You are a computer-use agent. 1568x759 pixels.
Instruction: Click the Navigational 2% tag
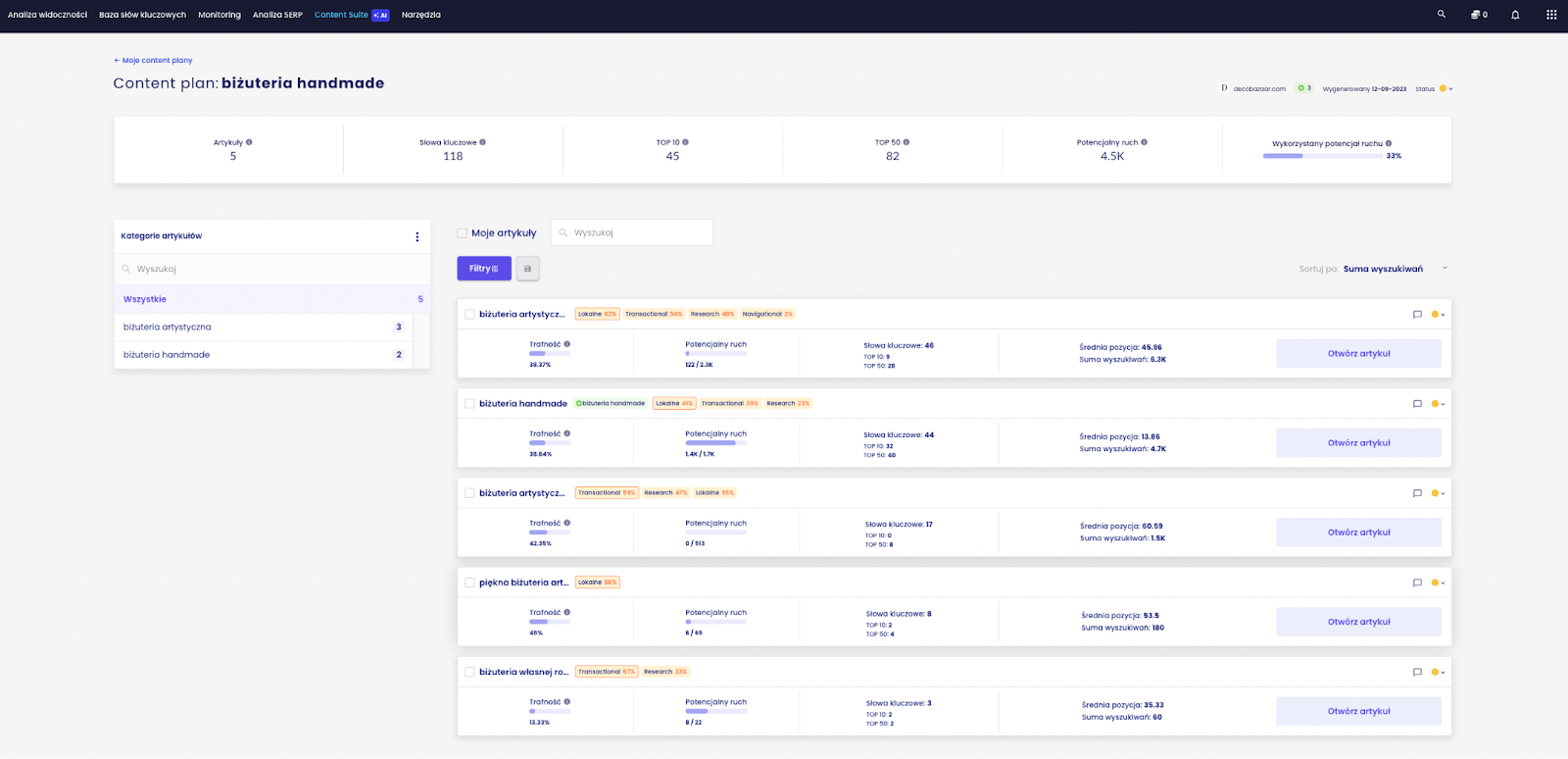[x=767, y=315]
